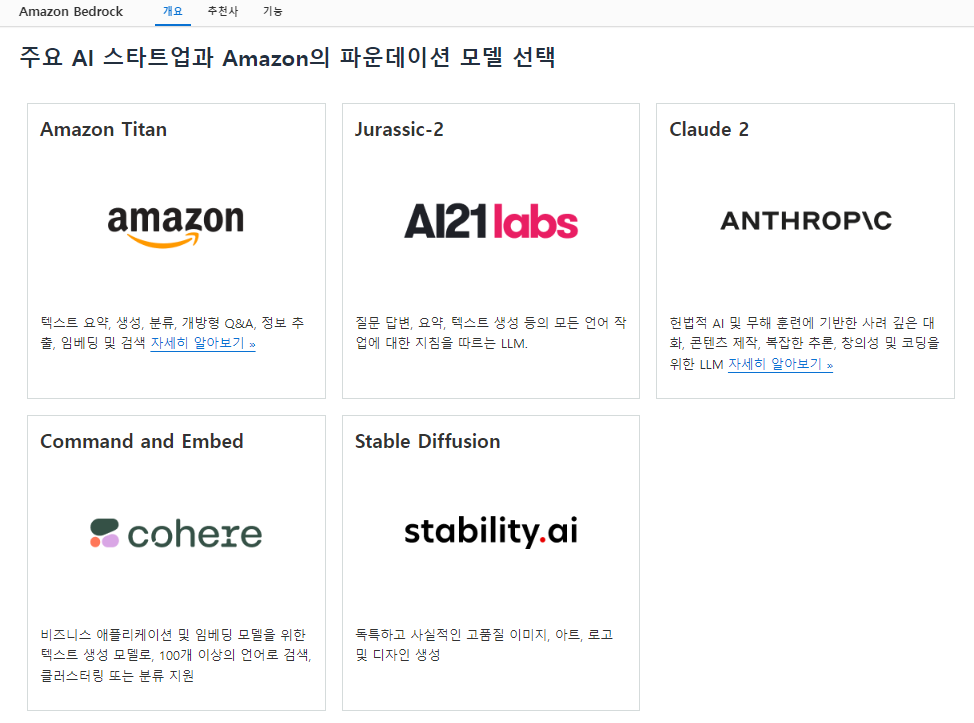Select the Jurassic-2 card heading
The image size is (974, 723).
coord(398,130)
